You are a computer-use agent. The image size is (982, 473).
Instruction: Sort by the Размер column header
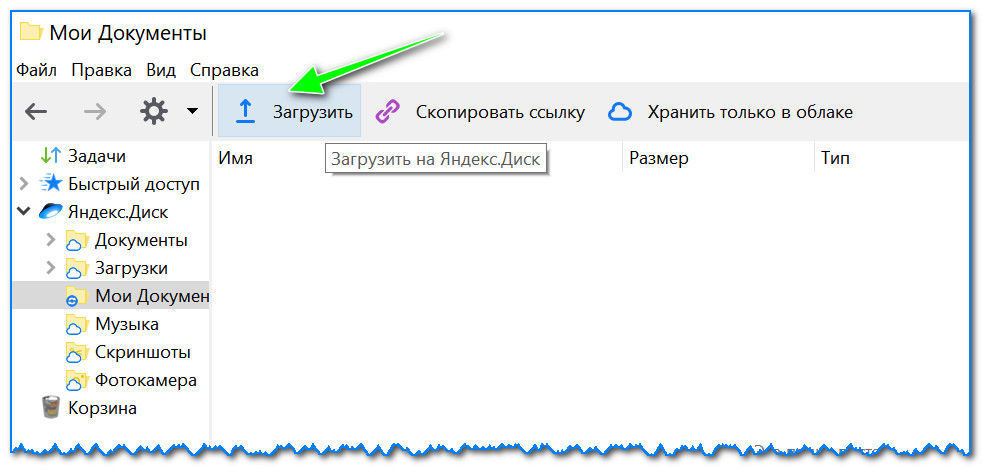[x=659, y=159]
